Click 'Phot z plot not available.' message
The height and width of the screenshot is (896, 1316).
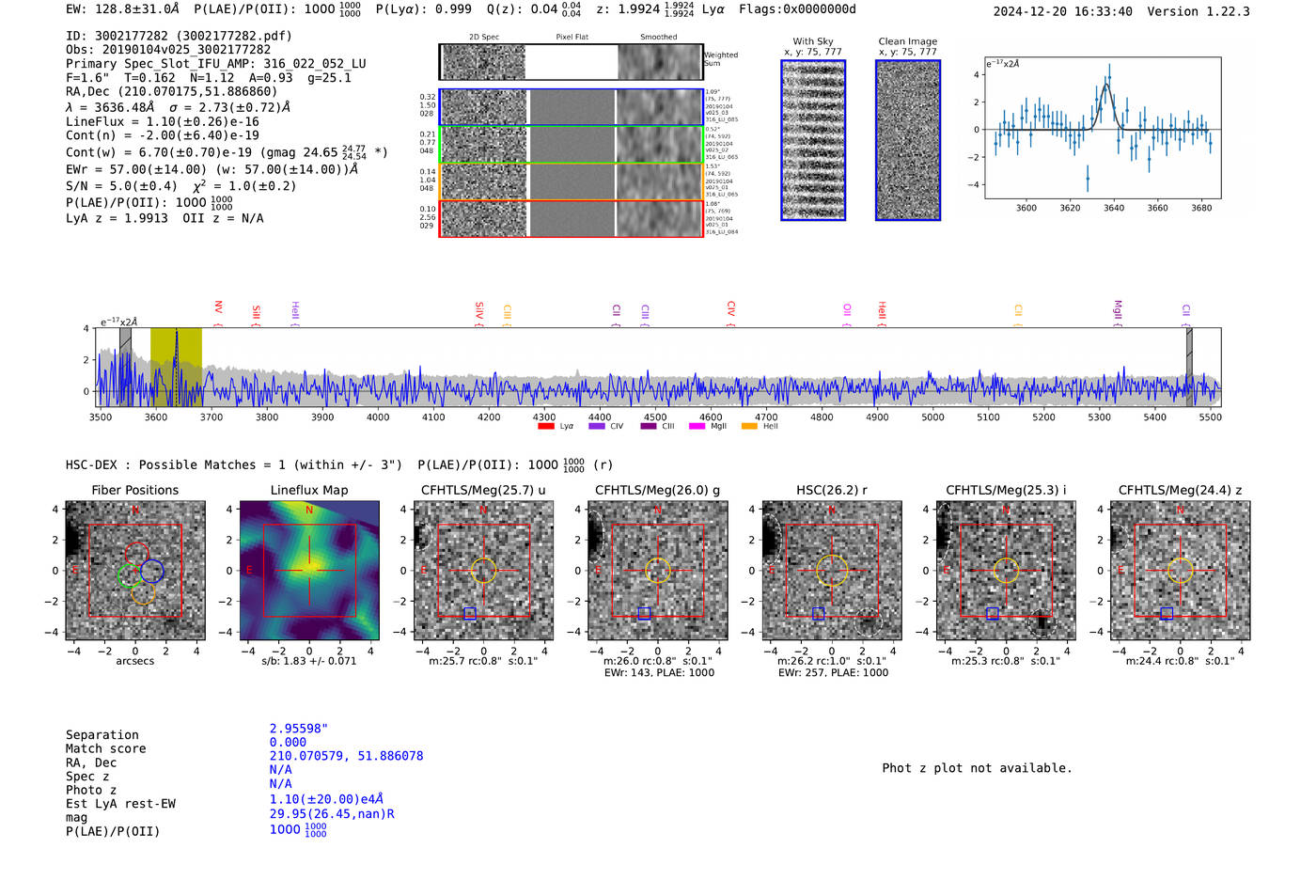pos(977,768)
